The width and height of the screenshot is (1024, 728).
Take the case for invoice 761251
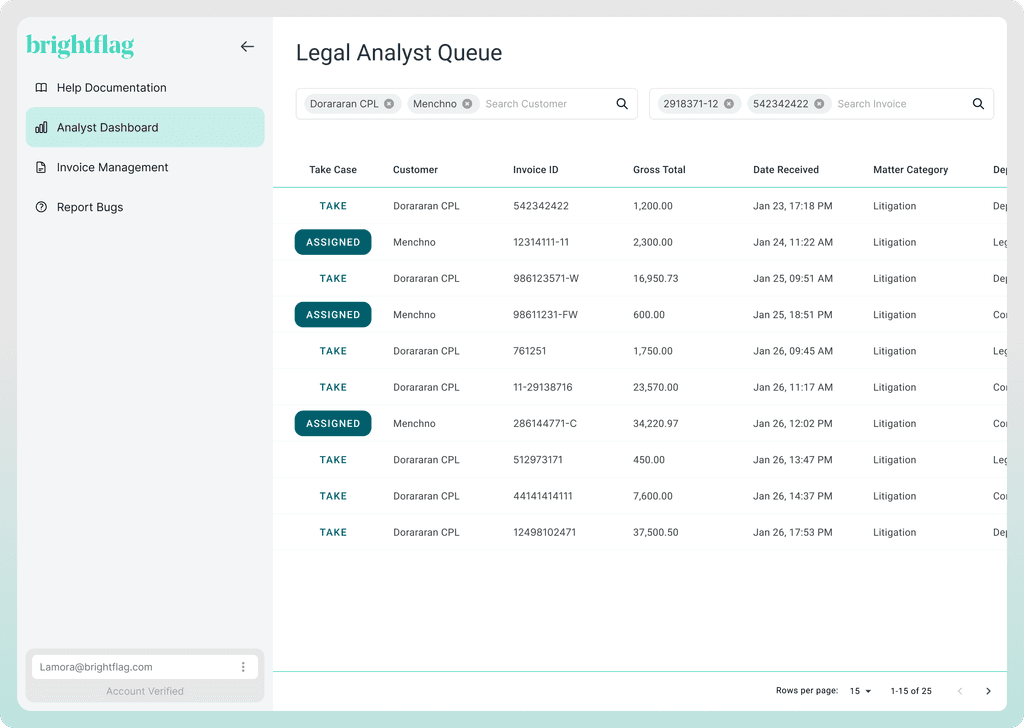(x=333, y=351)
